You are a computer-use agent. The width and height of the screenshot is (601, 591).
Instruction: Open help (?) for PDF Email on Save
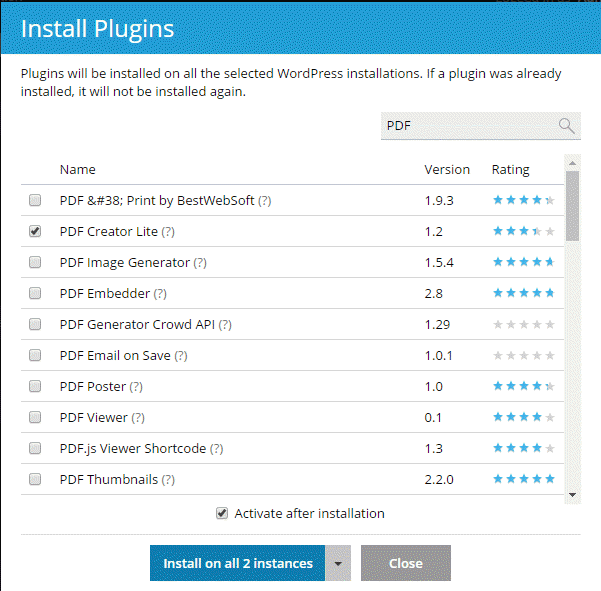tap(180, 356)
